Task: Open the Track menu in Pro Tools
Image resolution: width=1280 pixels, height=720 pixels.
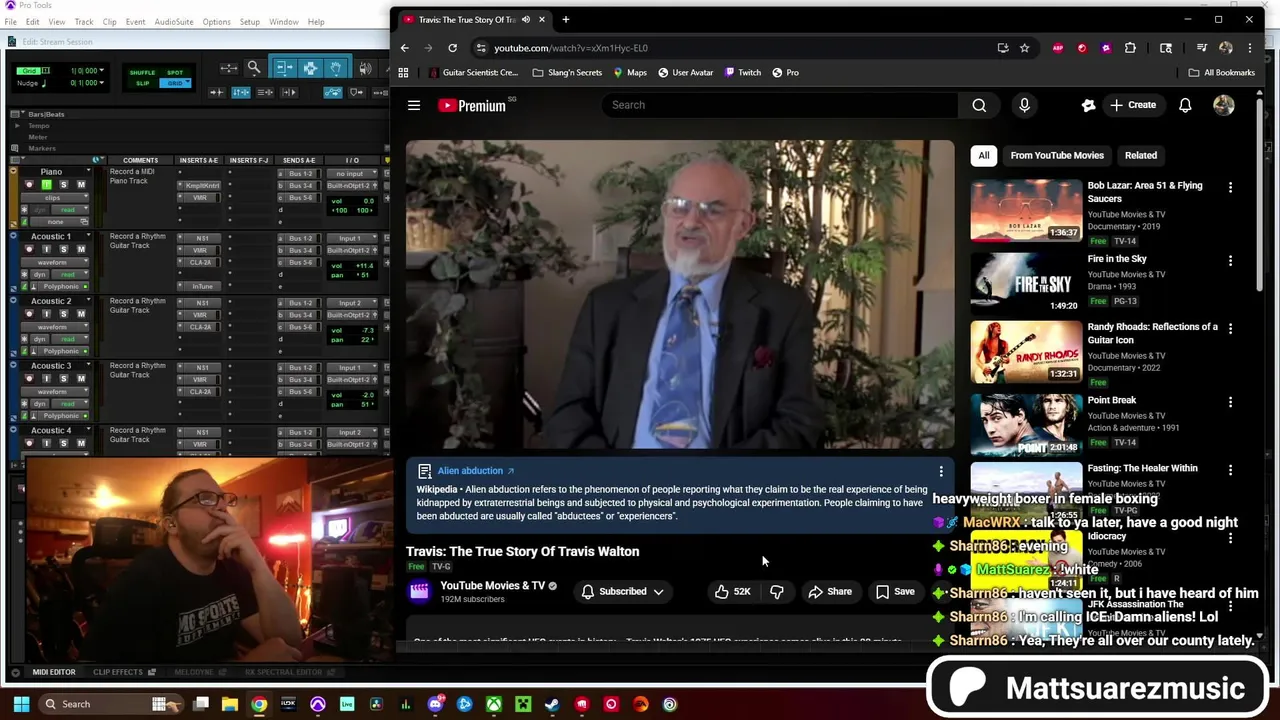Action: (84, 22)
